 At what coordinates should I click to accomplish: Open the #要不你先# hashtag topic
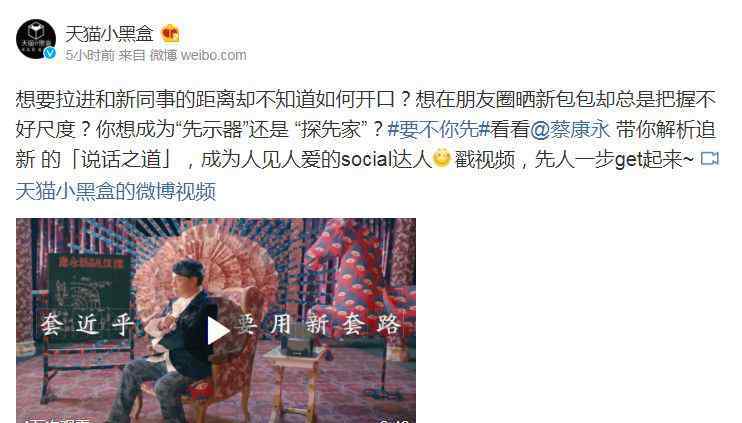(438, 129)
